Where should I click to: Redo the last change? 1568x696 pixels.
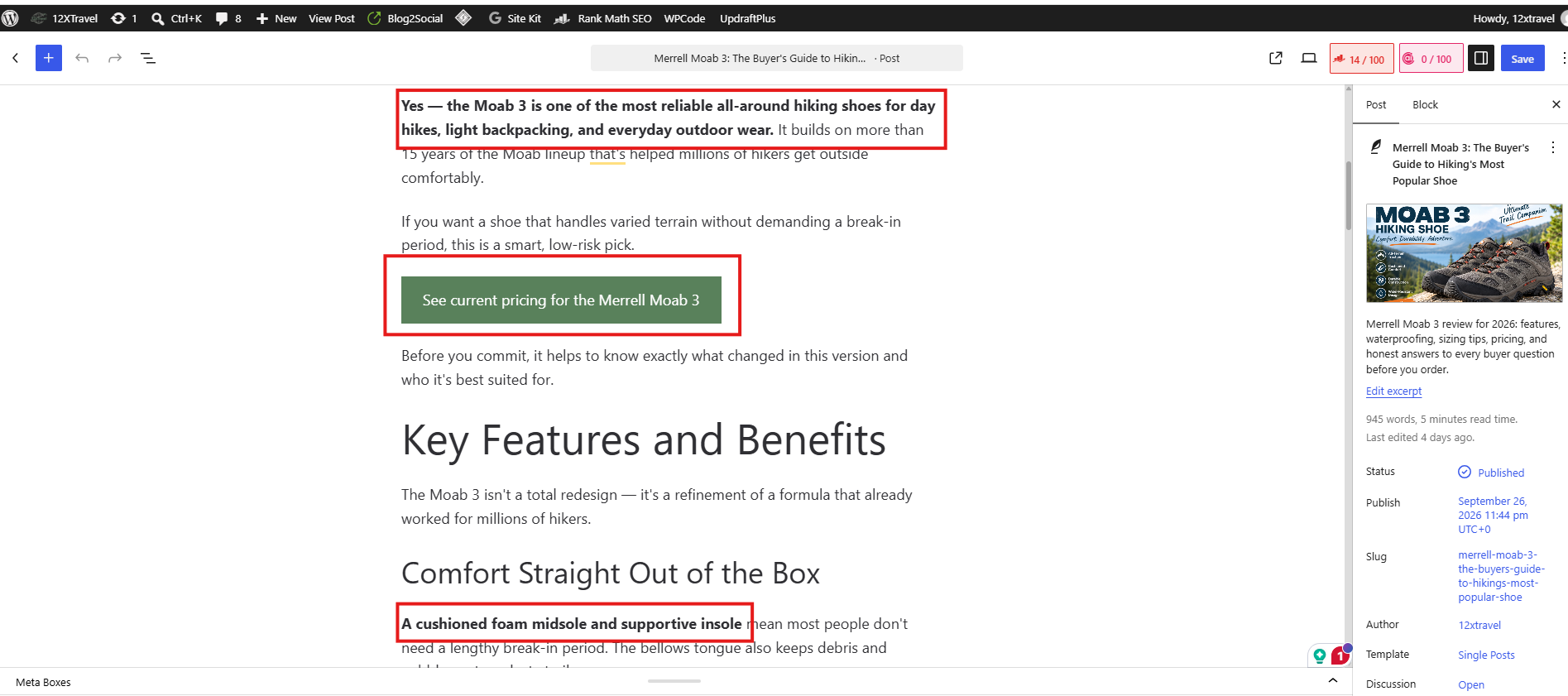pos(115,58)
